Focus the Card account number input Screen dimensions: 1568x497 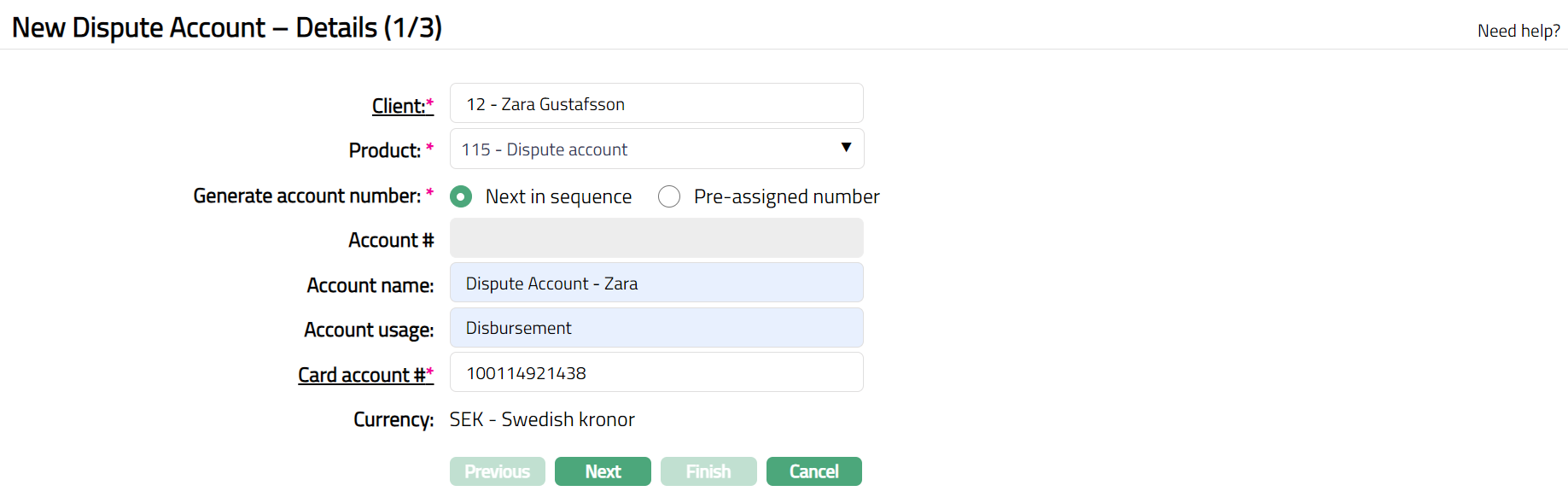[x=656, y=372]
